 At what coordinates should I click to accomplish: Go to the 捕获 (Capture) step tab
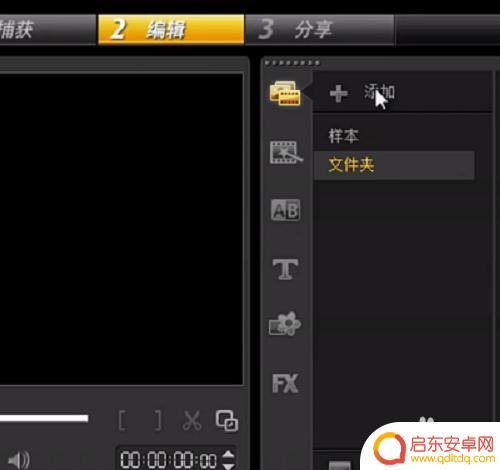coord(47,29)
